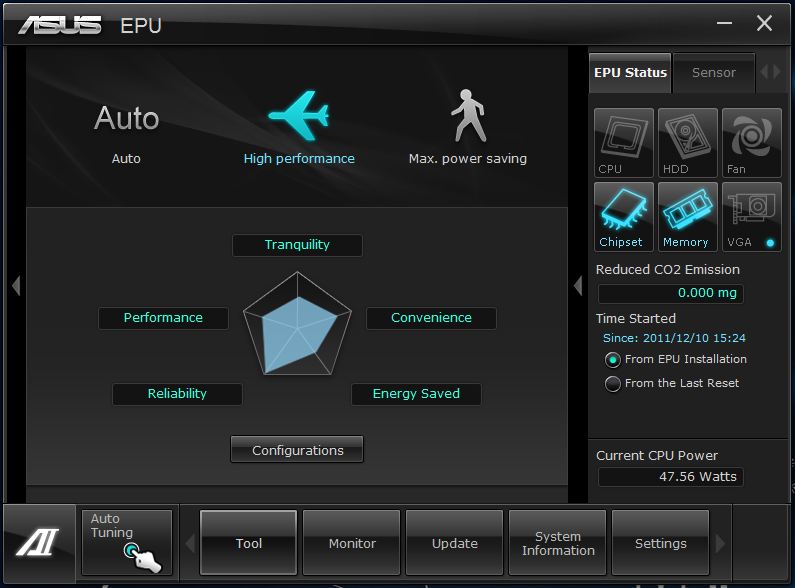
Task: Click the AI Suite logo icon
Action: pyautogui.click(x=38, y=542)
